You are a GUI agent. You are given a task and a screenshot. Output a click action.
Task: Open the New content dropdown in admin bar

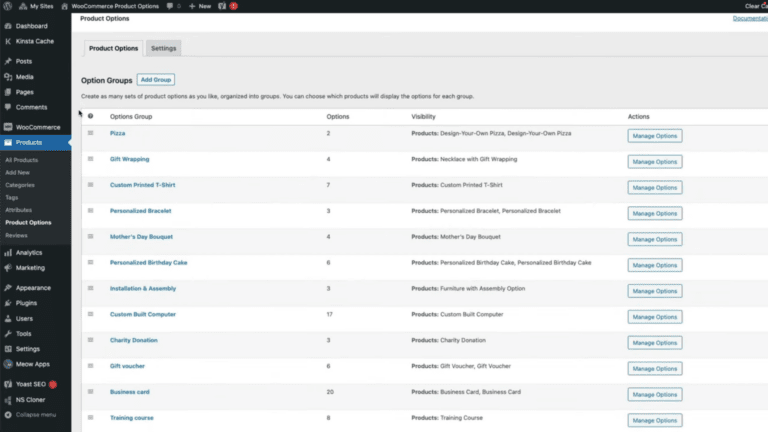tap(200, 6)
